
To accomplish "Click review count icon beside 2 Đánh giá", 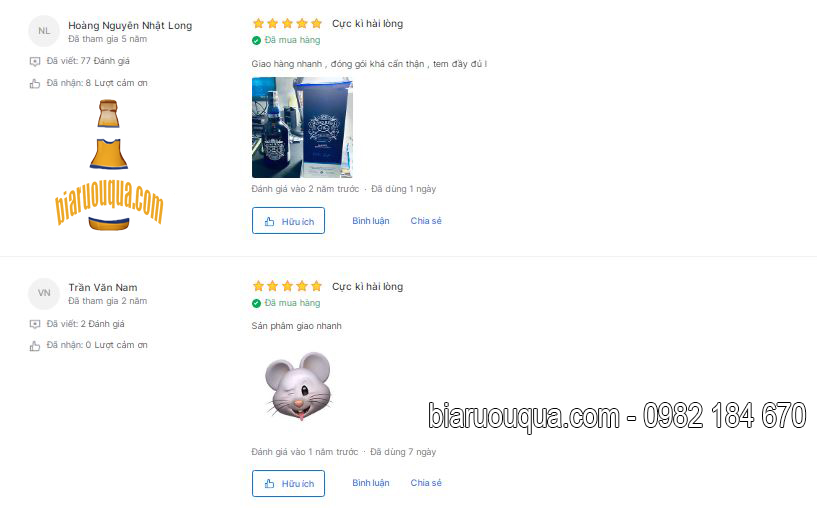I will (35, 324).
